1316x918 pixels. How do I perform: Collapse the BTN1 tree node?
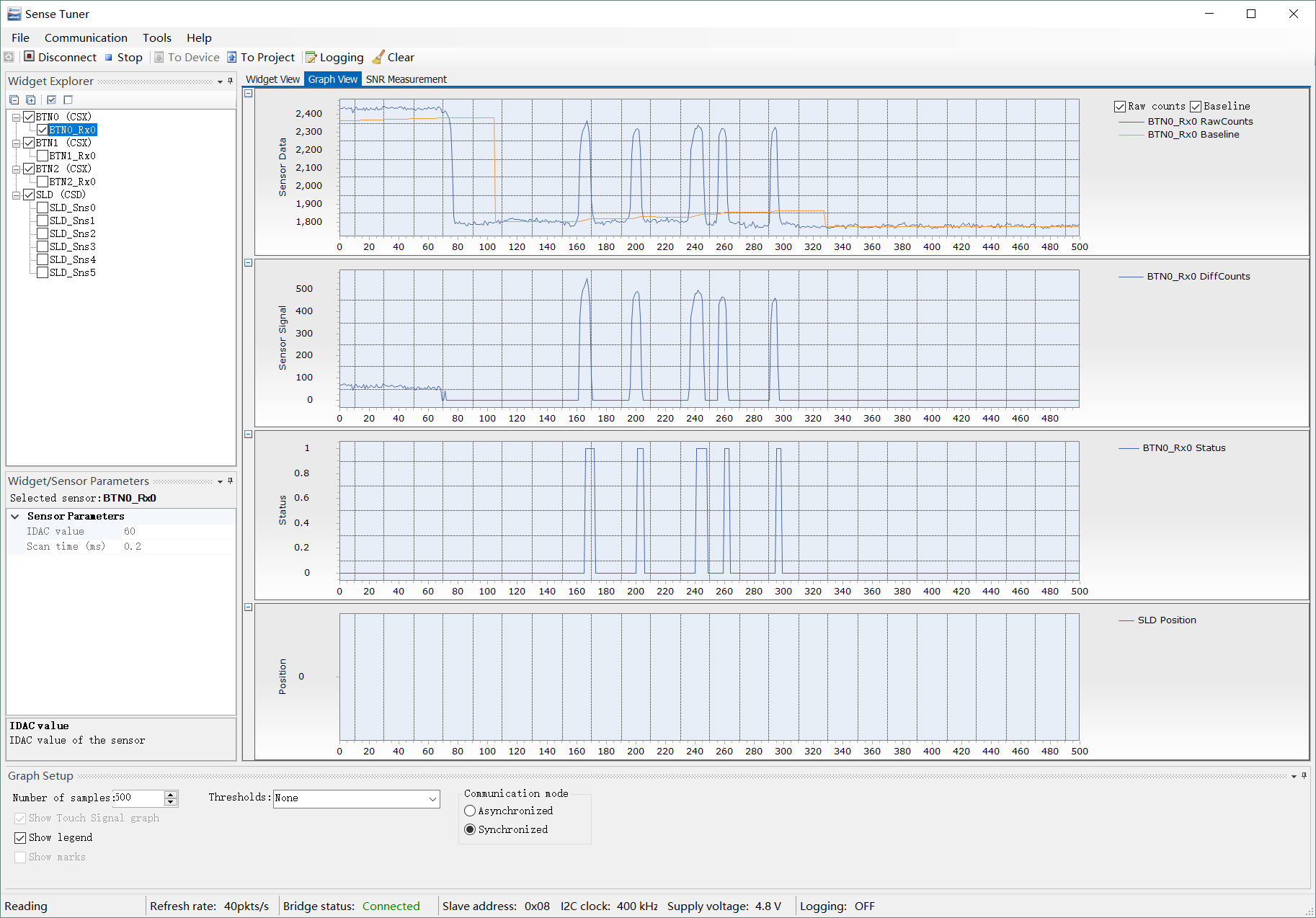16,143
